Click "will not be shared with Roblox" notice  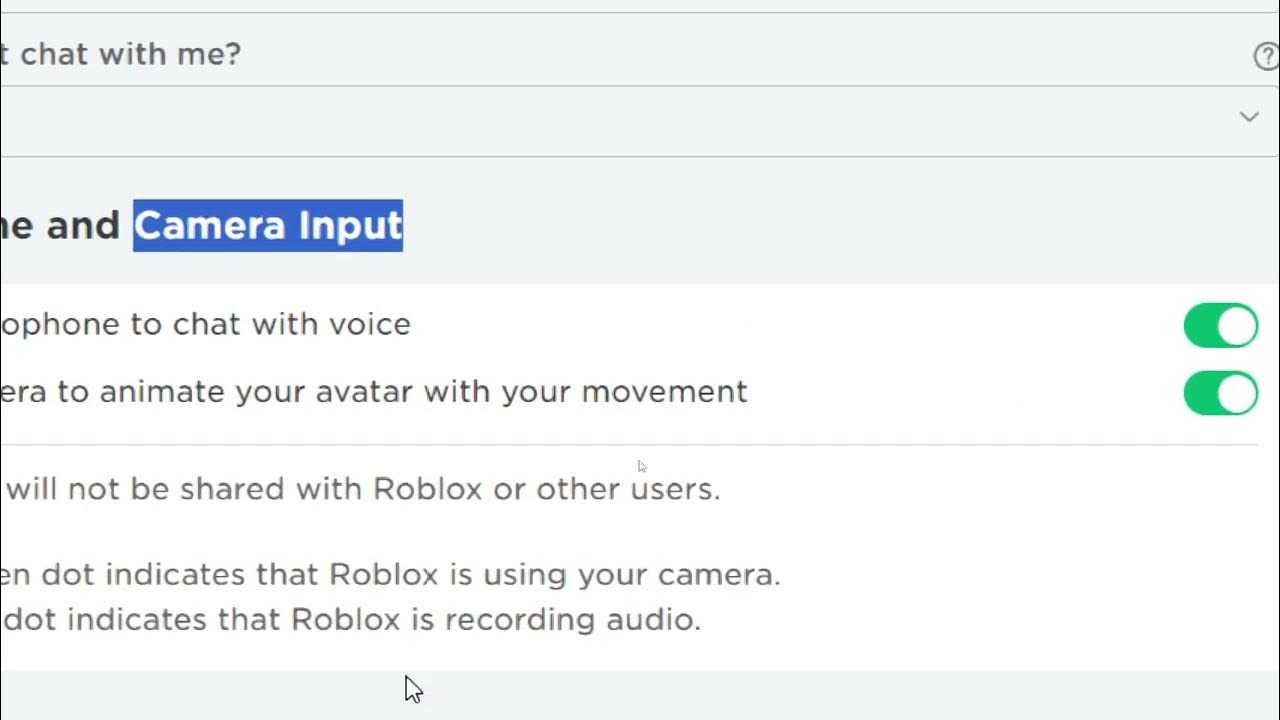(360, 489)
